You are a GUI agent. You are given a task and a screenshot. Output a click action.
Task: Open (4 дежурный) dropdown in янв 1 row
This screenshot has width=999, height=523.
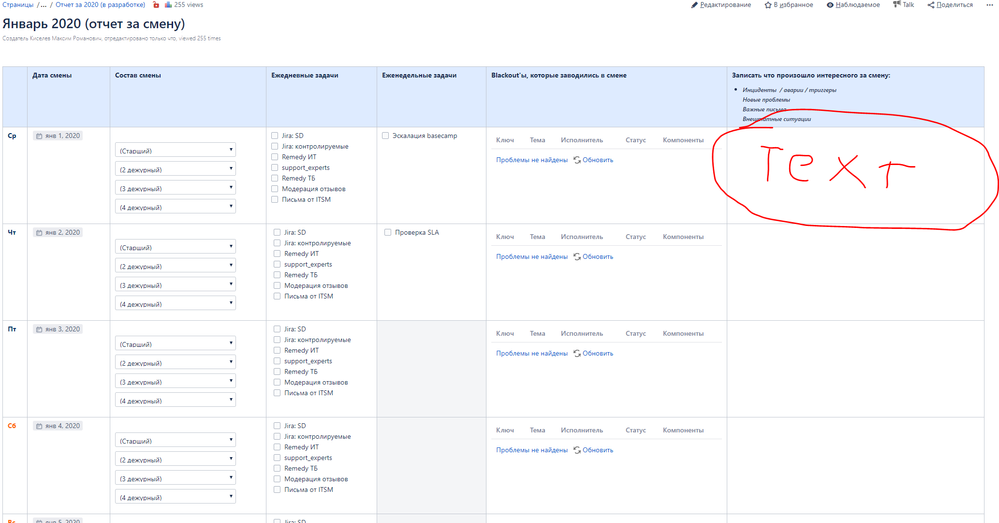pyautogui.click(x=175, y=207)
